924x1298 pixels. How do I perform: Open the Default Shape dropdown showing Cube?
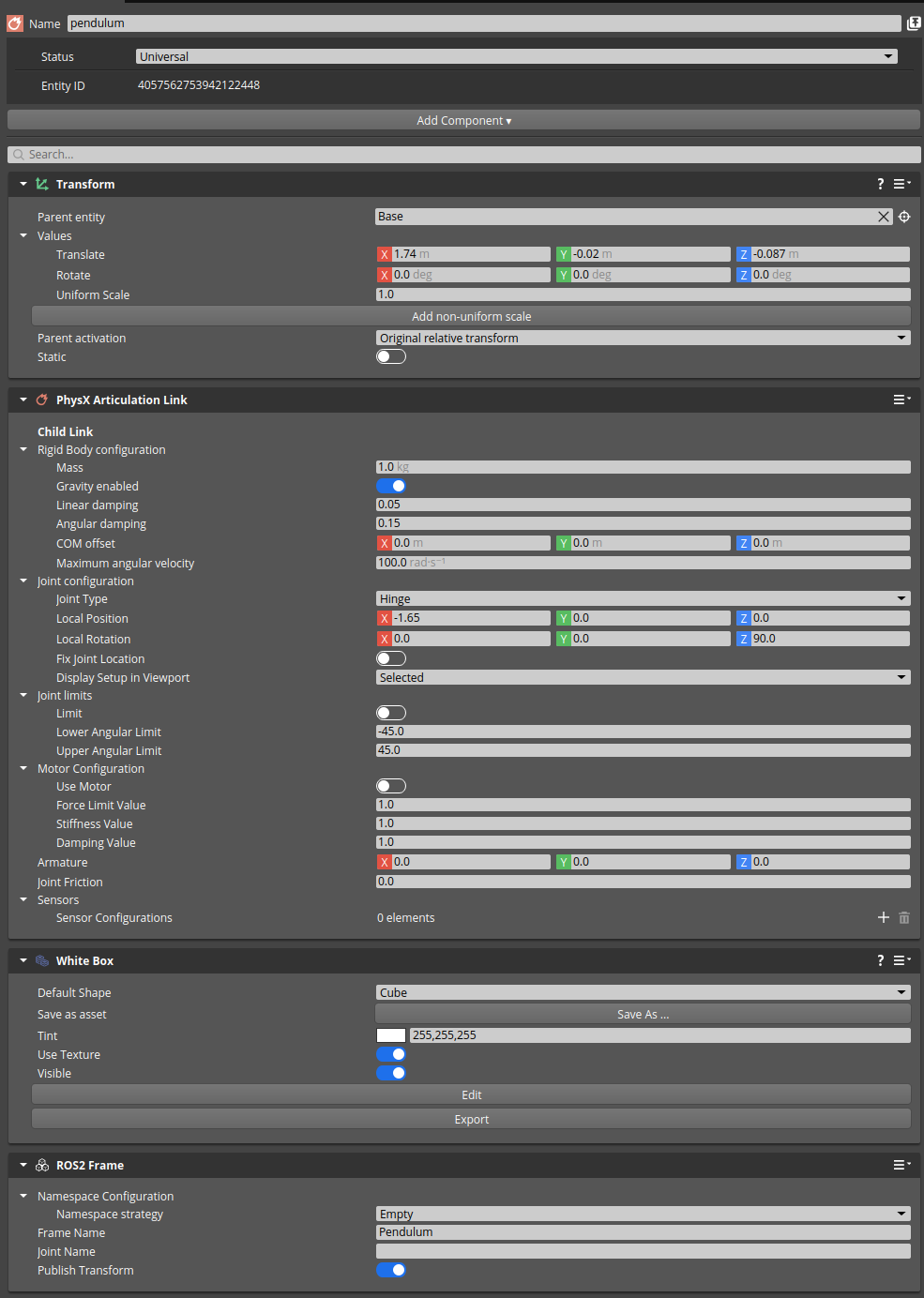click(x=643, y=991)
